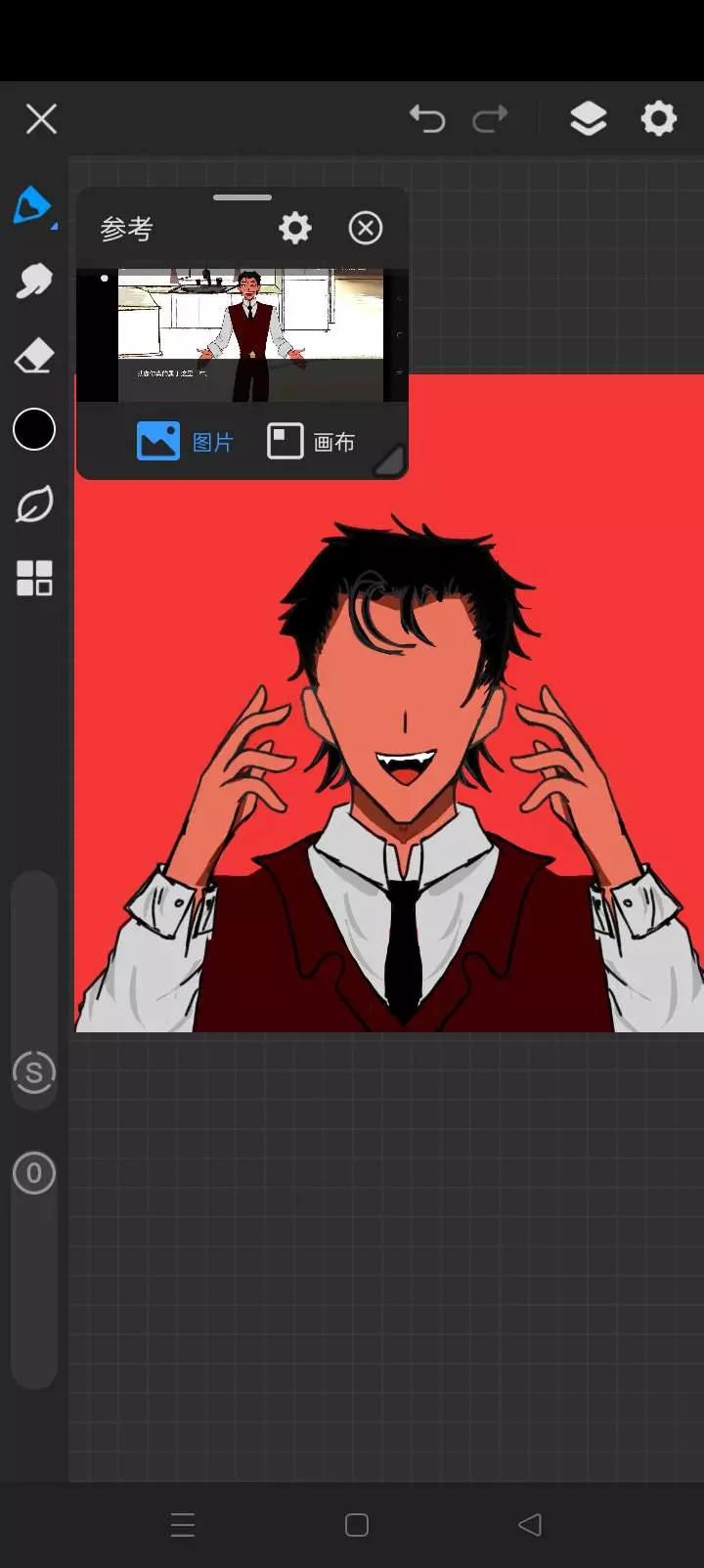Viewport: 704px width, 1568px height.
Task: Open the four-squares tools grid
Action: (x=34, y=578)
